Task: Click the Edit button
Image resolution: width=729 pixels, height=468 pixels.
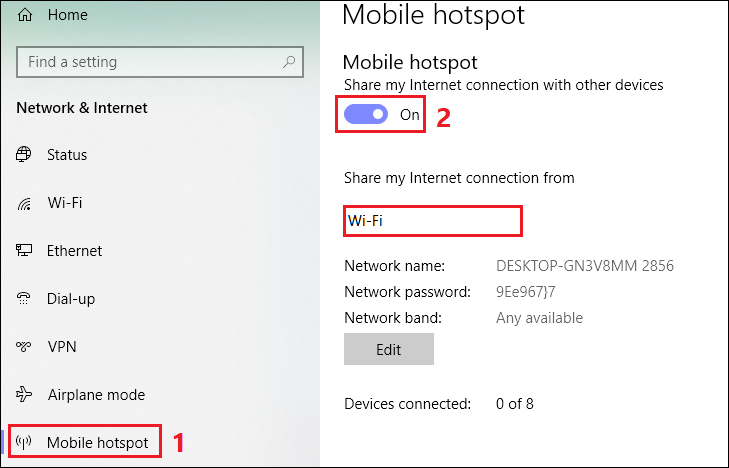Action: click(389, 349)
